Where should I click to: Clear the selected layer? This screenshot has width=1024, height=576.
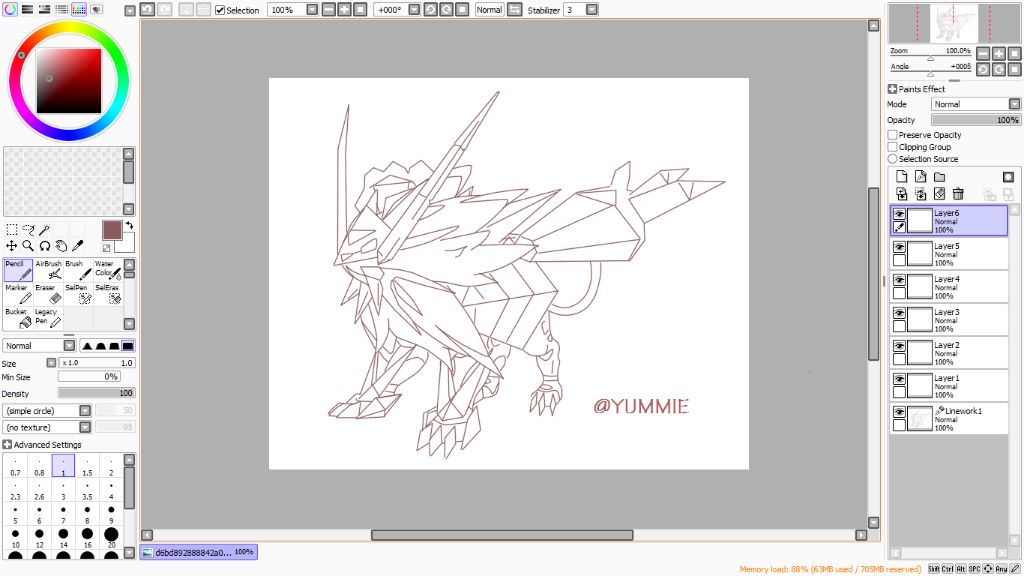(x=939, y=193)
